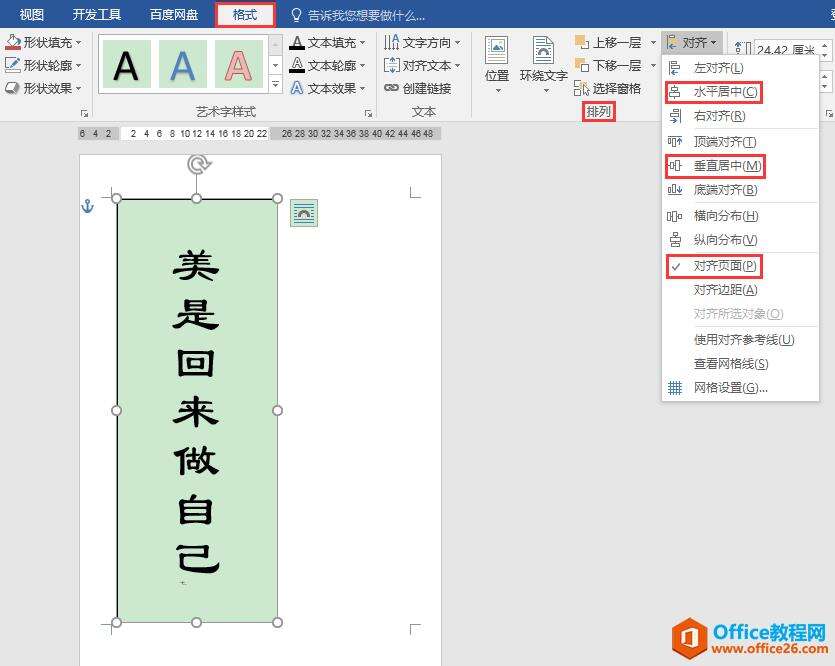
Task: Click the text 美是回来做自己 in the box
Action: click(x=197, y=411)
